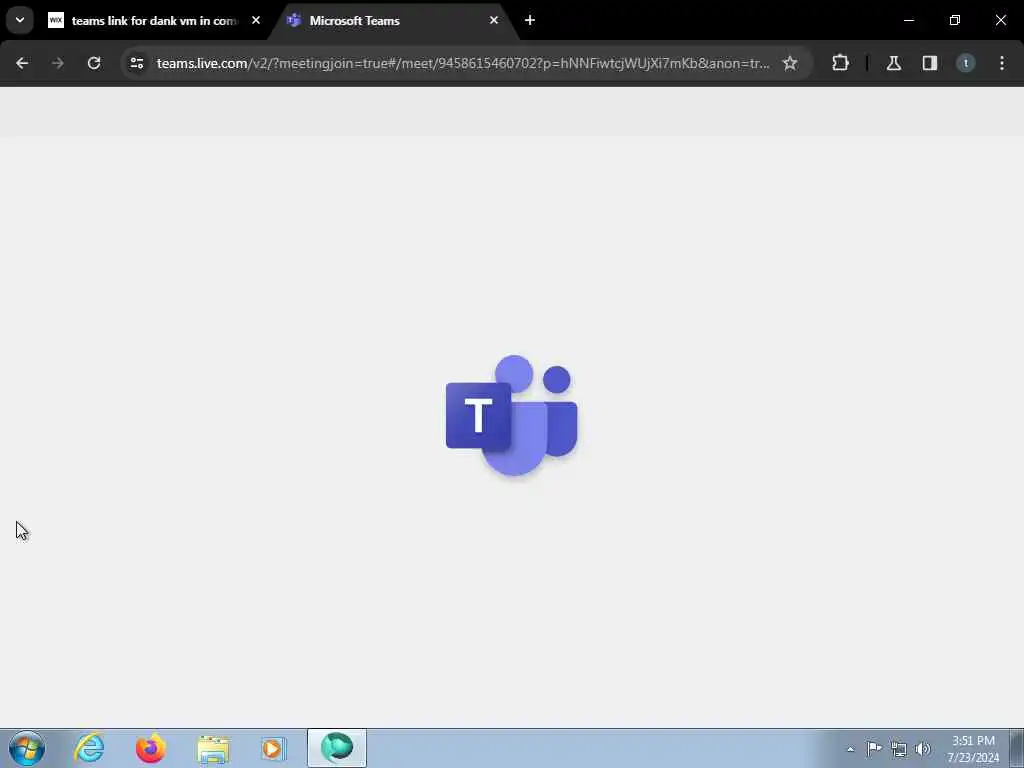Launch Internet Explorer from taskbar
Viewport: 1024px width, 768px height.
(89, 748)
